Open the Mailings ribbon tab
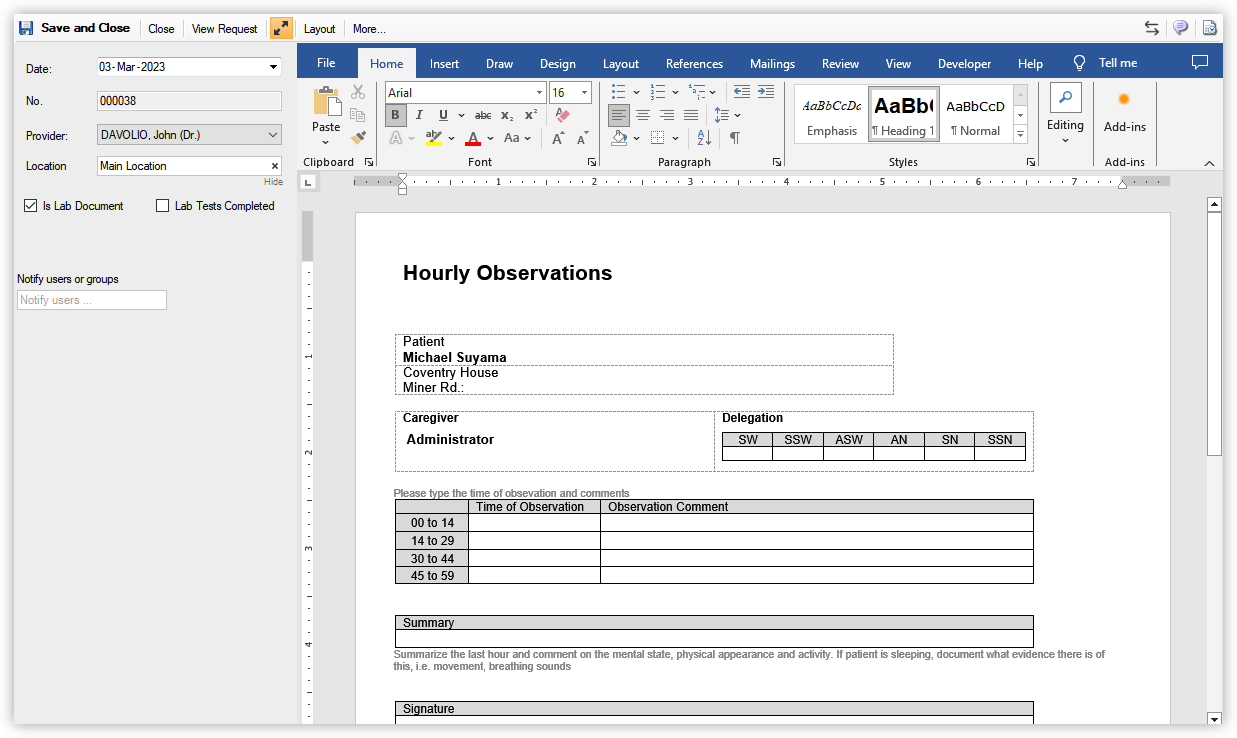Screen dimensions: 1237x738 (771, 63)
